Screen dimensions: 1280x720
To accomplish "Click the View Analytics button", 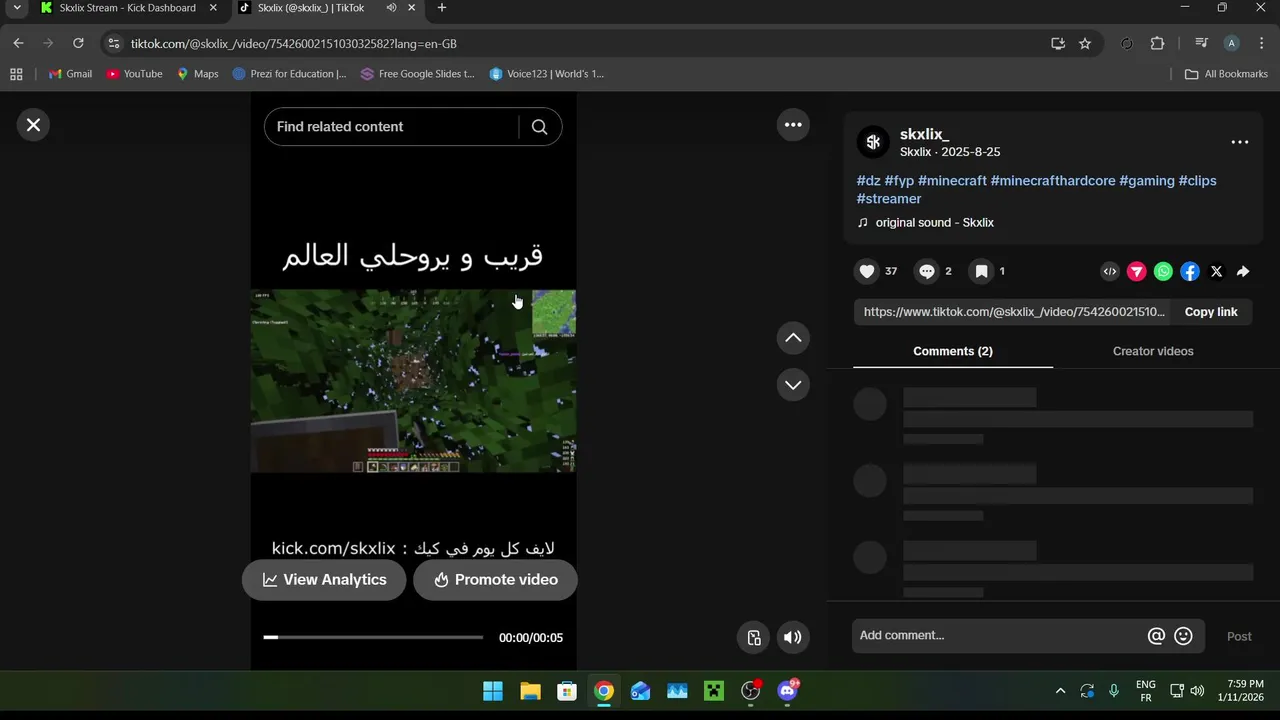I will (x=324, y=580).
